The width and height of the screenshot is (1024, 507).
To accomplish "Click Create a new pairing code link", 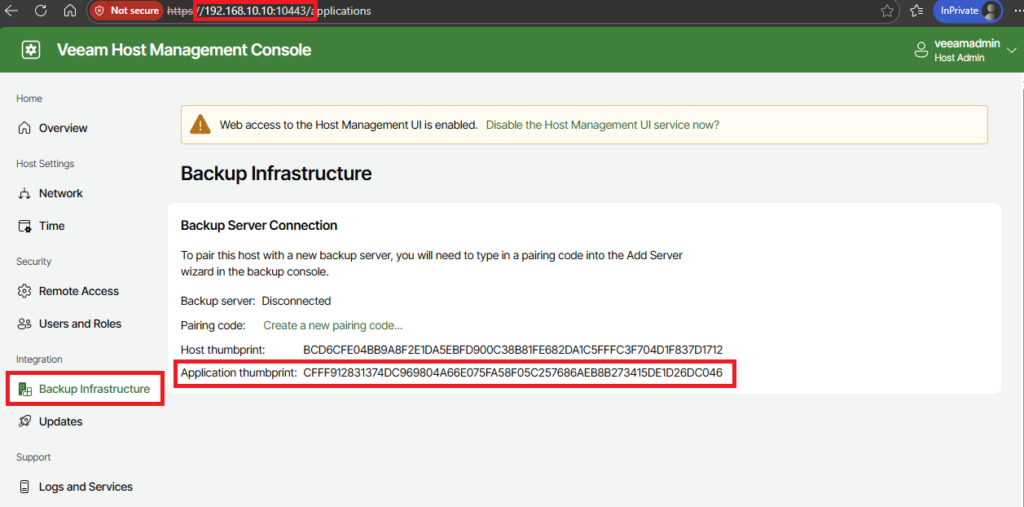I will coord(332,325).
